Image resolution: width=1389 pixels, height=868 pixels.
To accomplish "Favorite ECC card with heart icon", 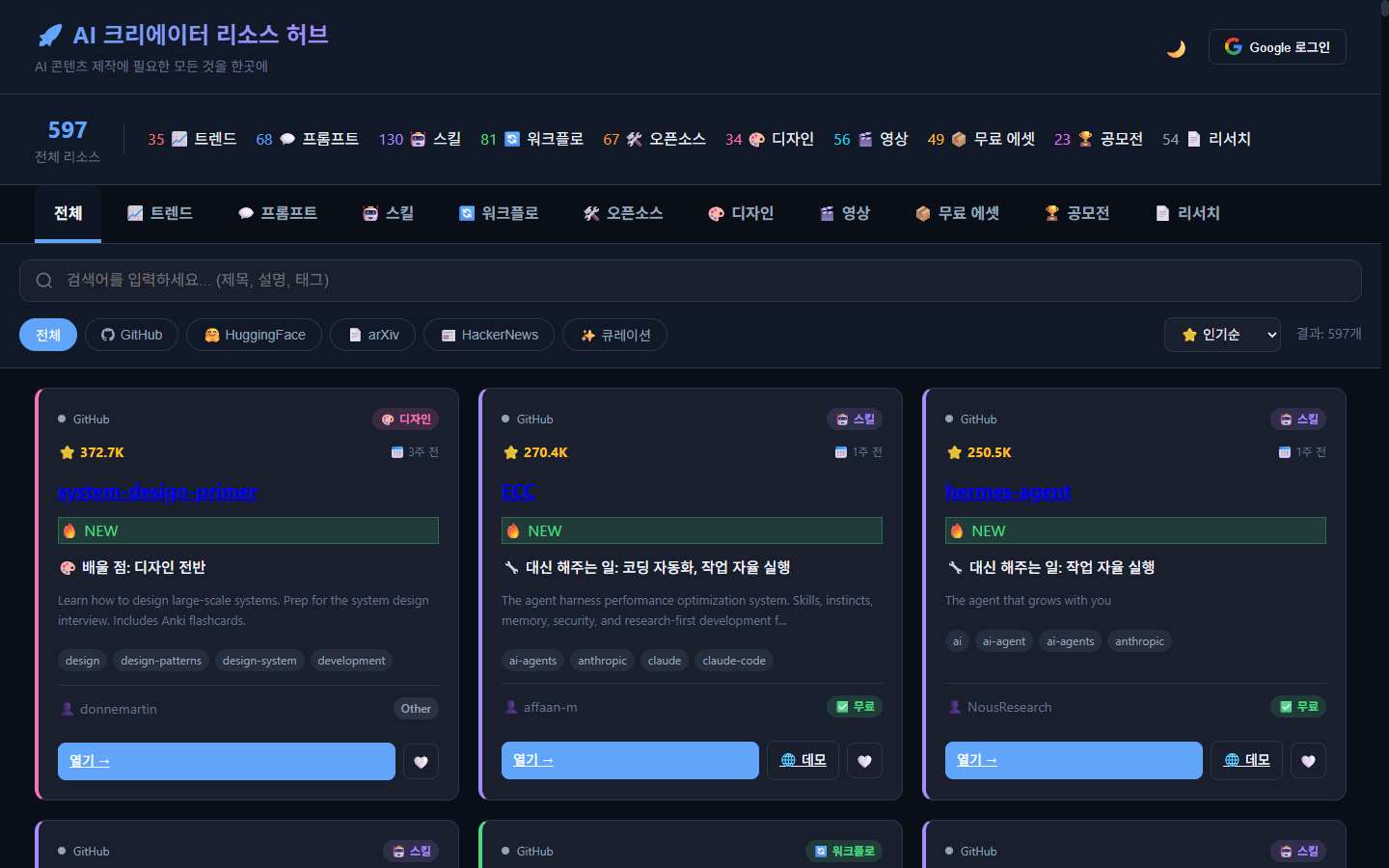I will click(x=864, y=761).
